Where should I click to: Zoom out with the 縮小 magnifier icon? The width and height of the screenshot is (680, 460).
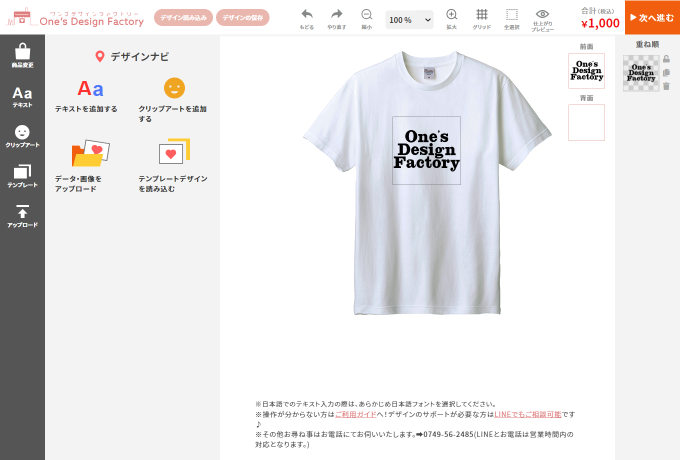coord(367,15)
